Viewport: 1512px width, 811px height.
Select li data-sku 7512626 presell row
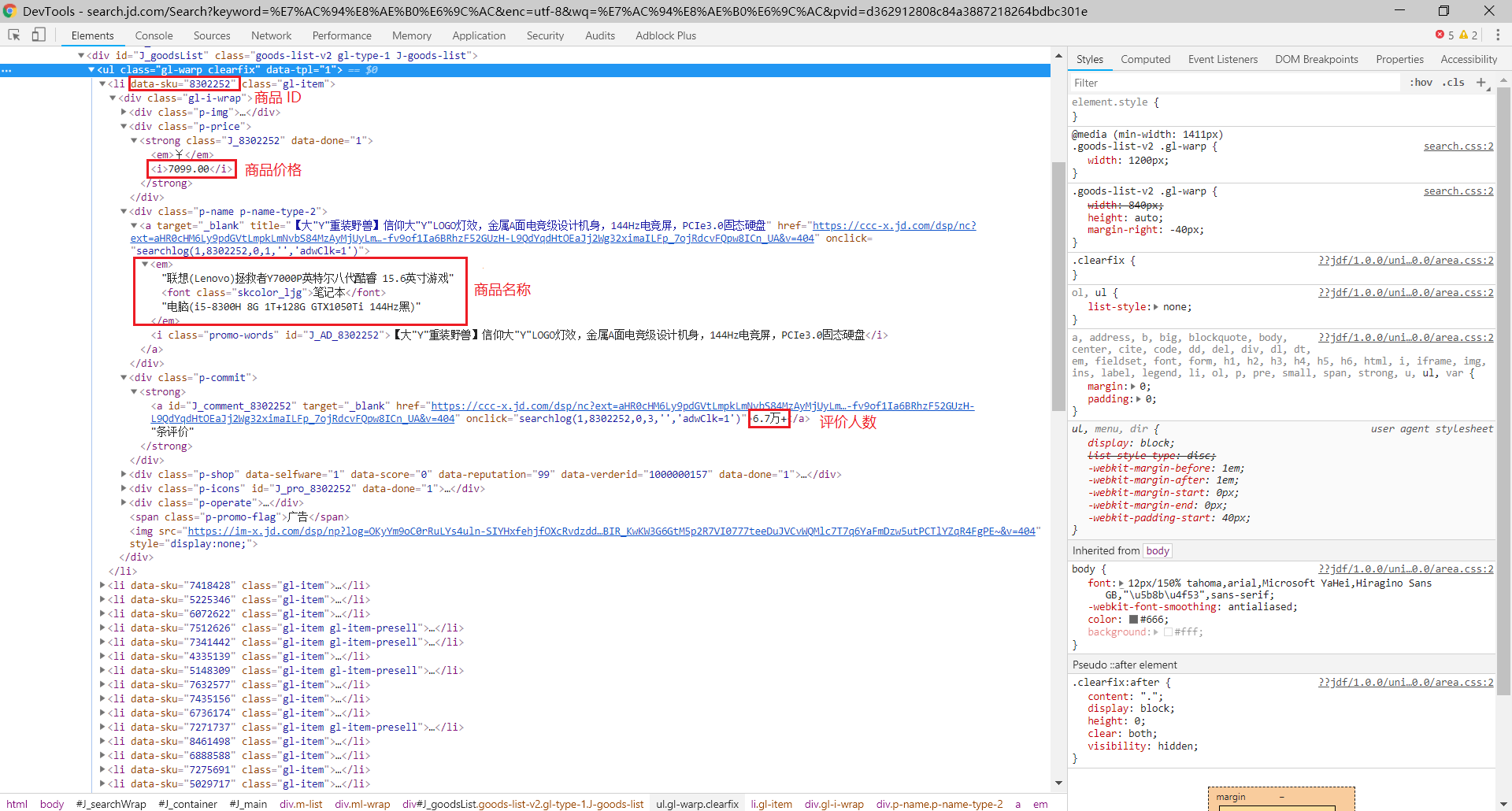(286, 628)
